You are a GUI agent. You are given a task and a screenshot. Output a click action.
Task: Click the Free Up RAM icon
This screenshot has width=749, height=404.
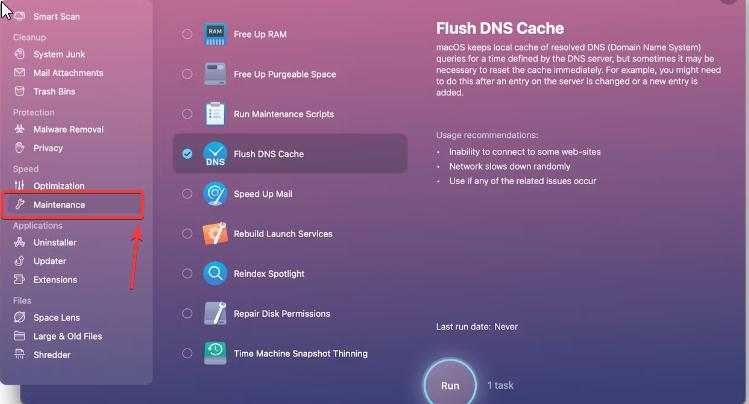(x=216, y=34)
